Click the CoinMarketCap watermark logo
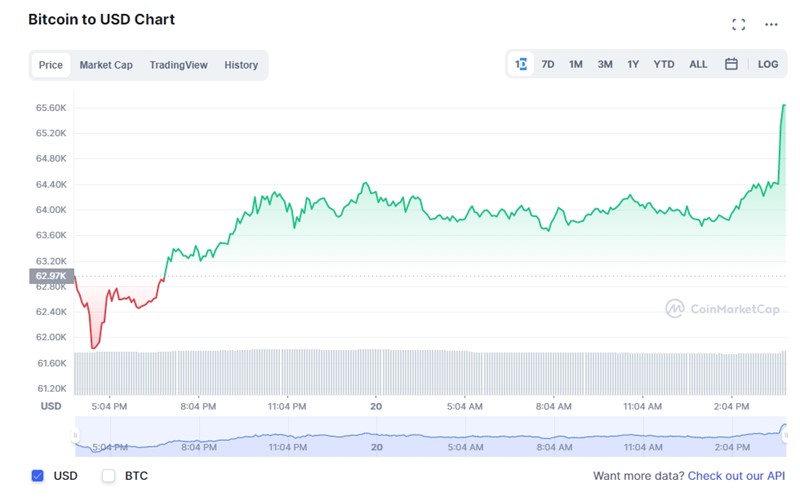800x501 pixels. point(724,309)
